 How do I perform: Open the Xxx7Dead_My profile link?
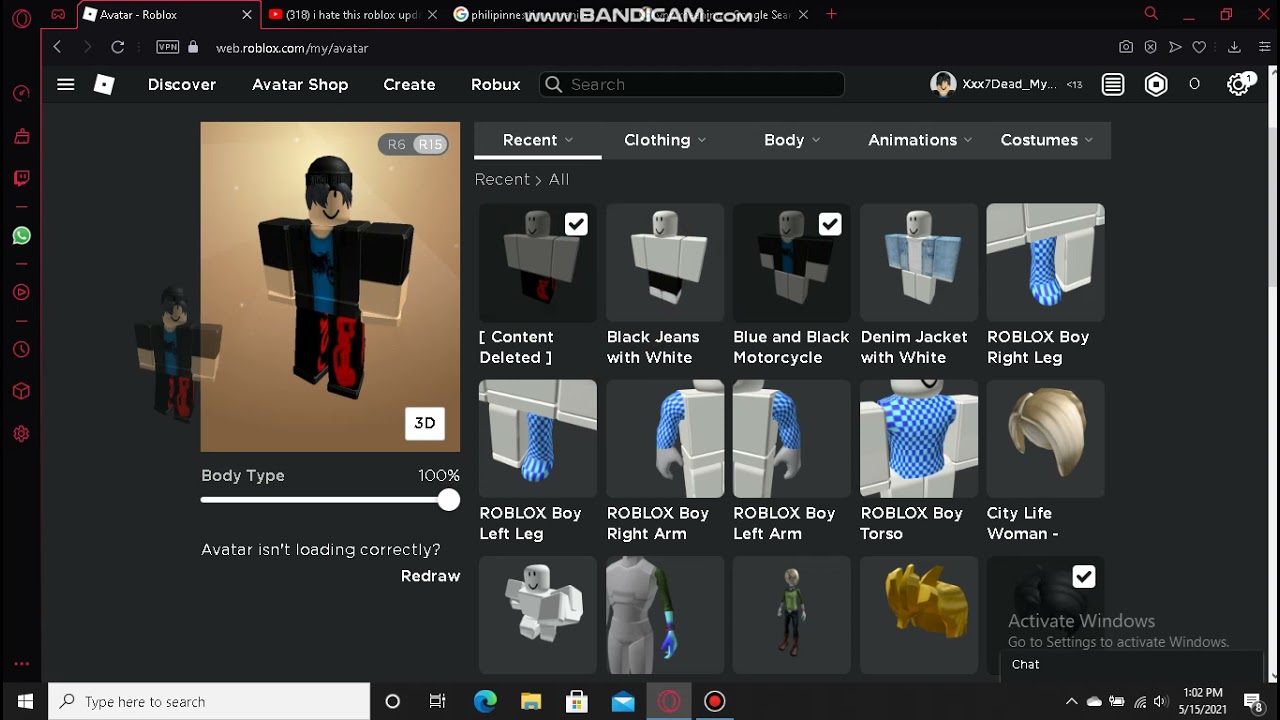994,85
